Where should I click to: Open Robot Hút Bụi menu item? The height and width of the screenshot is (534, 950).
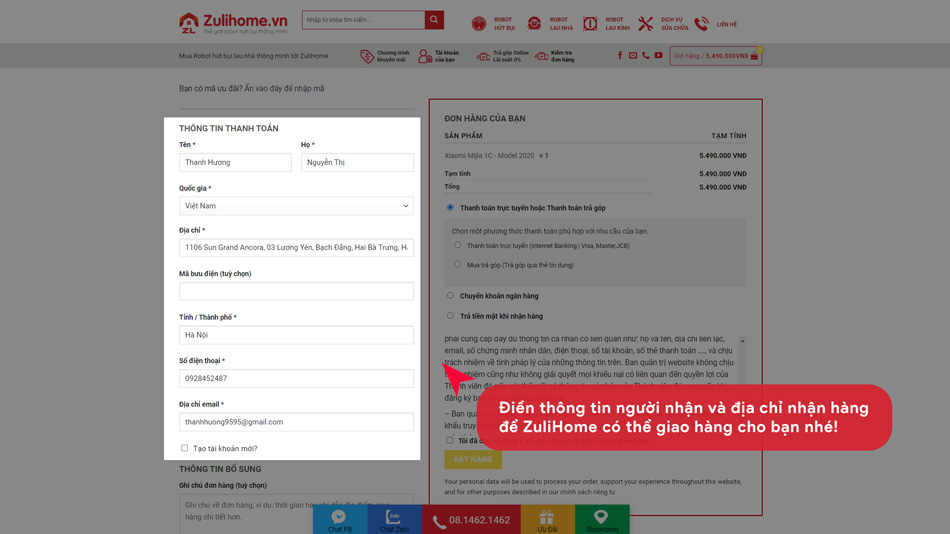click(x=493, y=23)
